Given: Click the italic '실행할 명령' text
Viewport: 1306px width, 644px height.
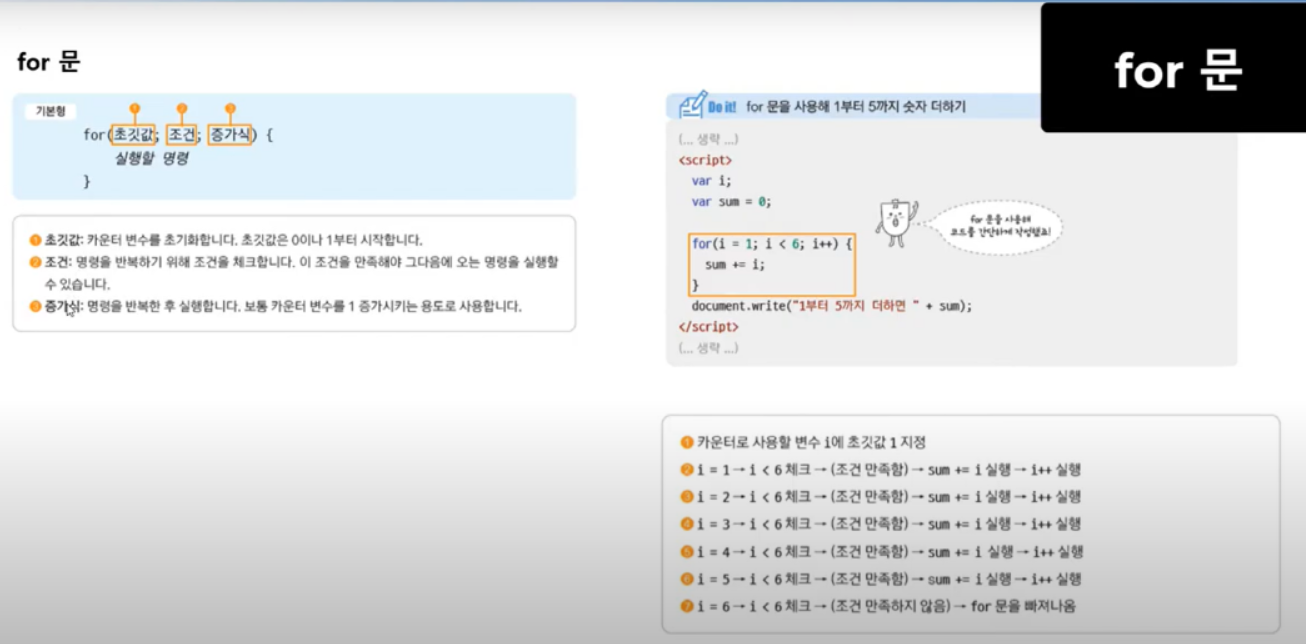Looking at the screenshot, I should [x=151, y=158].
